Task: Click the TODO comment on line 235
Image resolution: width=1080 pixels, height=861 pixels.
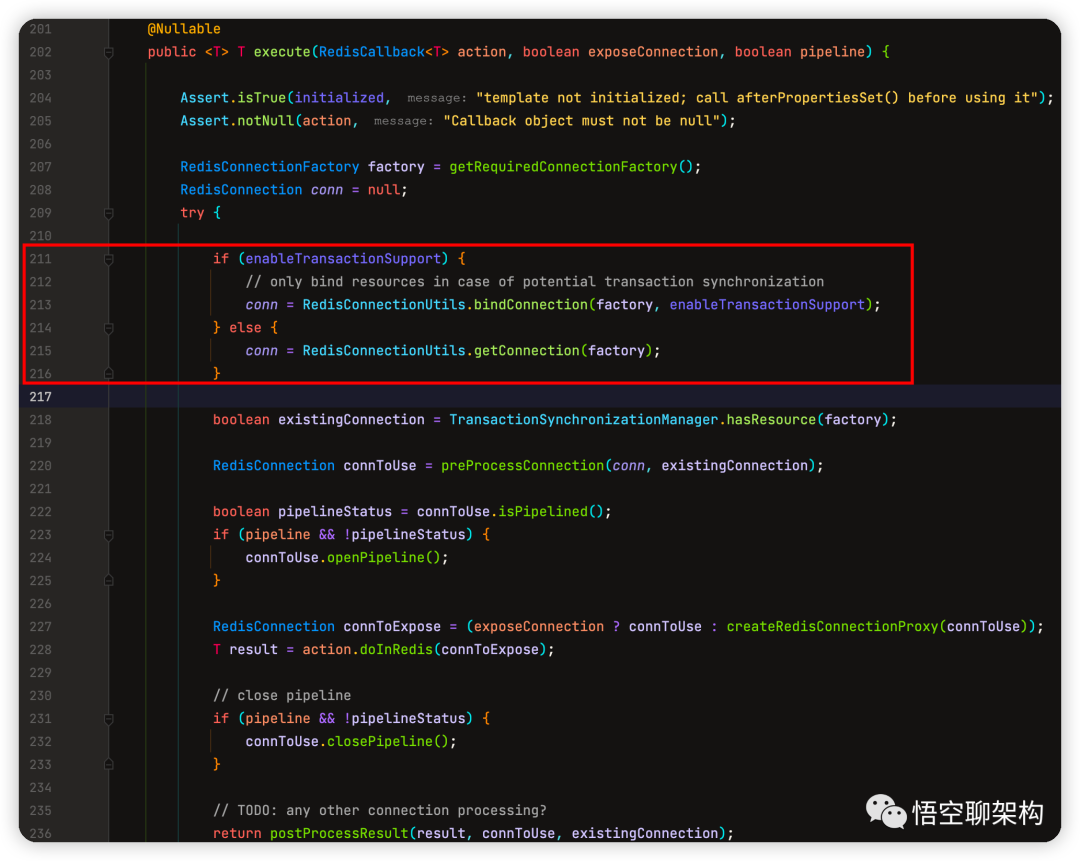Action: [x=380, y=810]
